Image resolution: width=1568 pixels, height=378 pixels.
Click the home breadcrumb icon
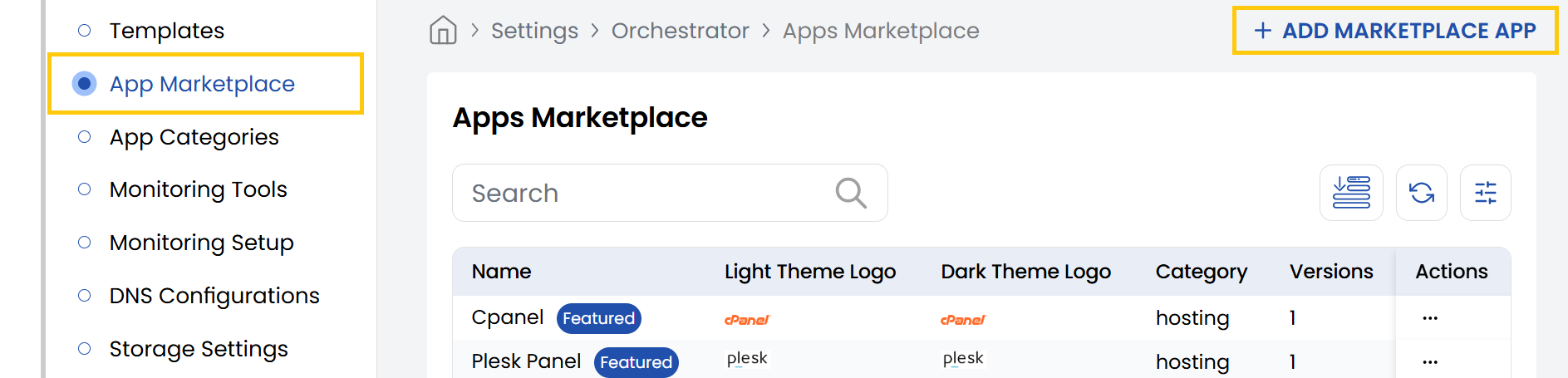pyautogui.click(x=443, y=31)
